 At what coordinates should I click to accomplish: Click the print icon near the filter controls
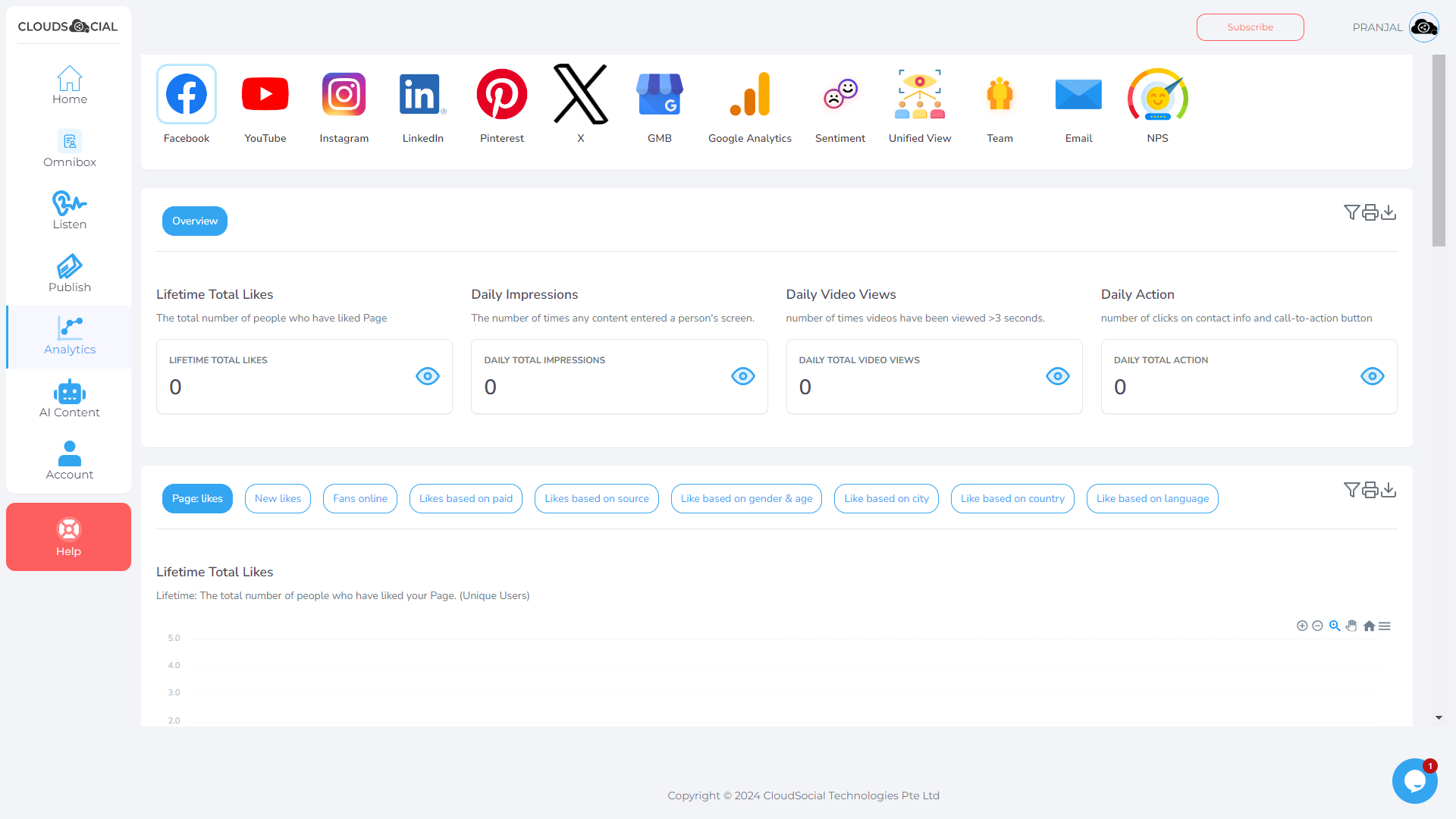[x=1370, y=212]
